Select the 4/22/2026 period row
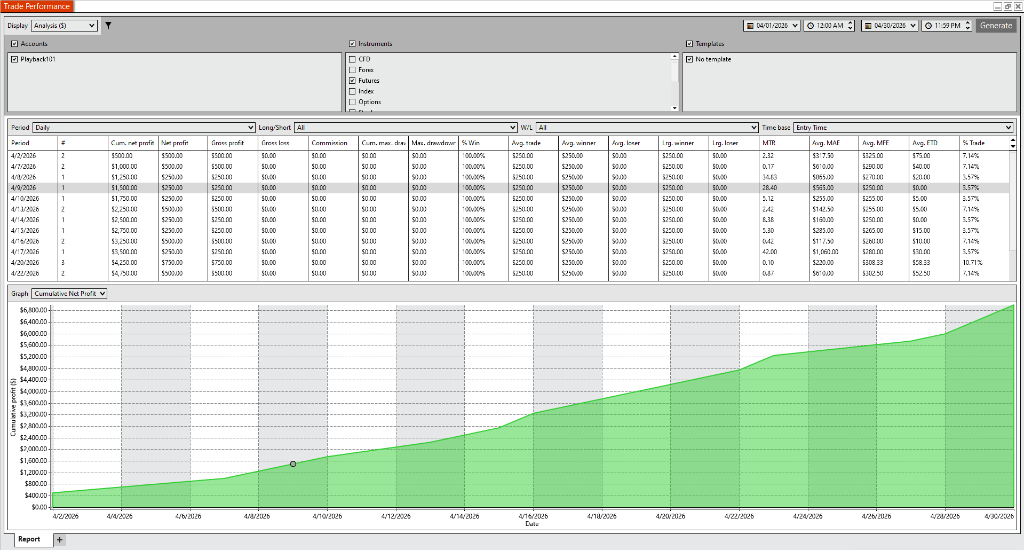 pyautogui.click(x=509, y=274)
